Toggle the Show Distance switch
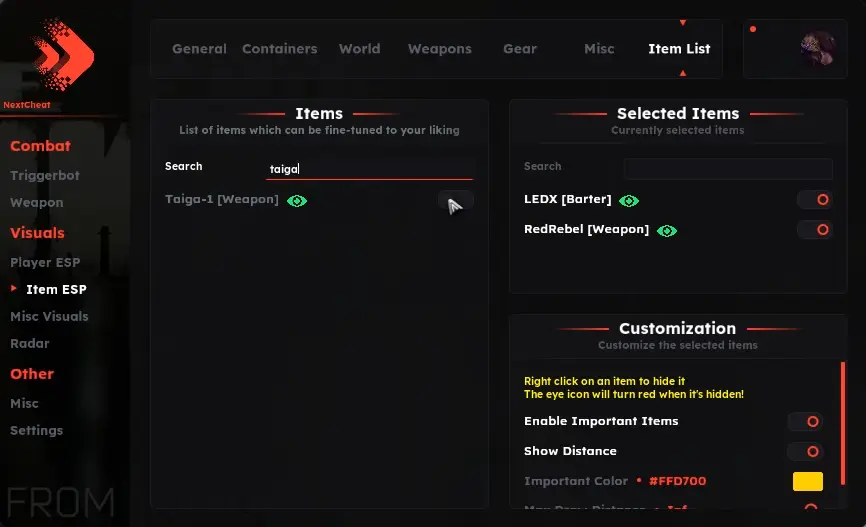The image size is (866, 527). (805, 451)
